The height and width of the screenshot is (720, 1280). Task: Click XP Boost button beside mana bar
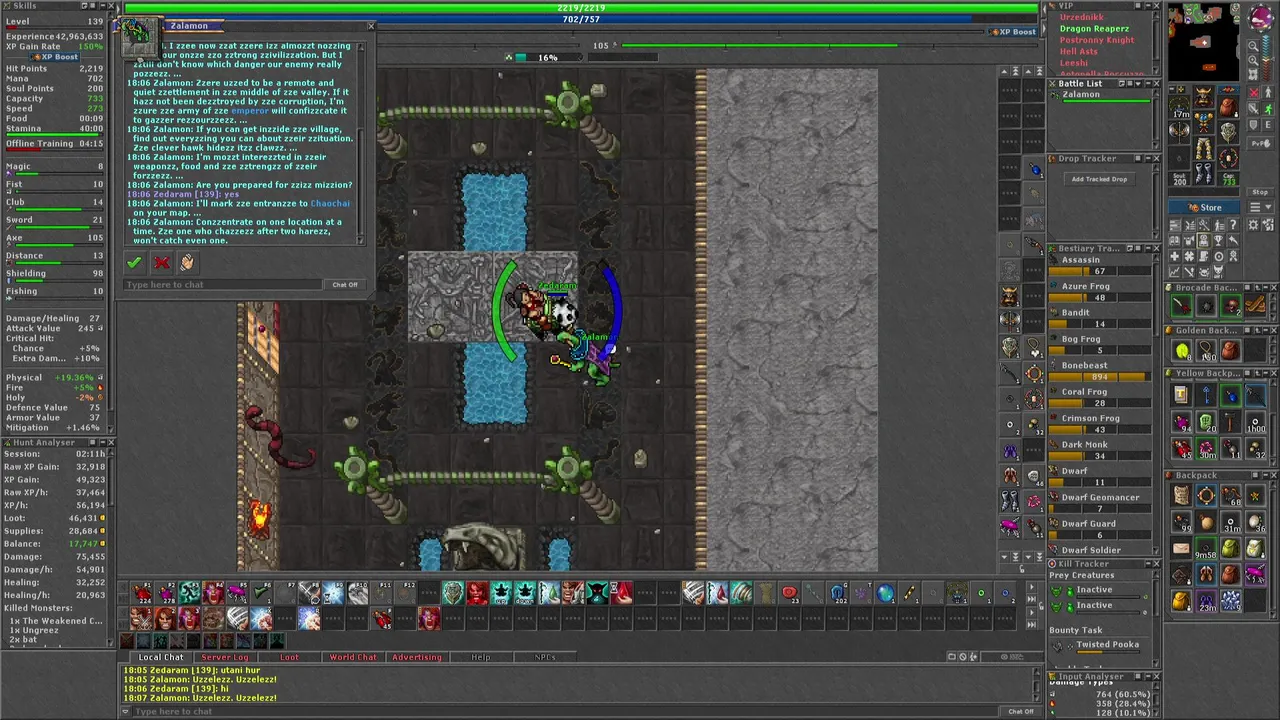tap(1012, 32)
